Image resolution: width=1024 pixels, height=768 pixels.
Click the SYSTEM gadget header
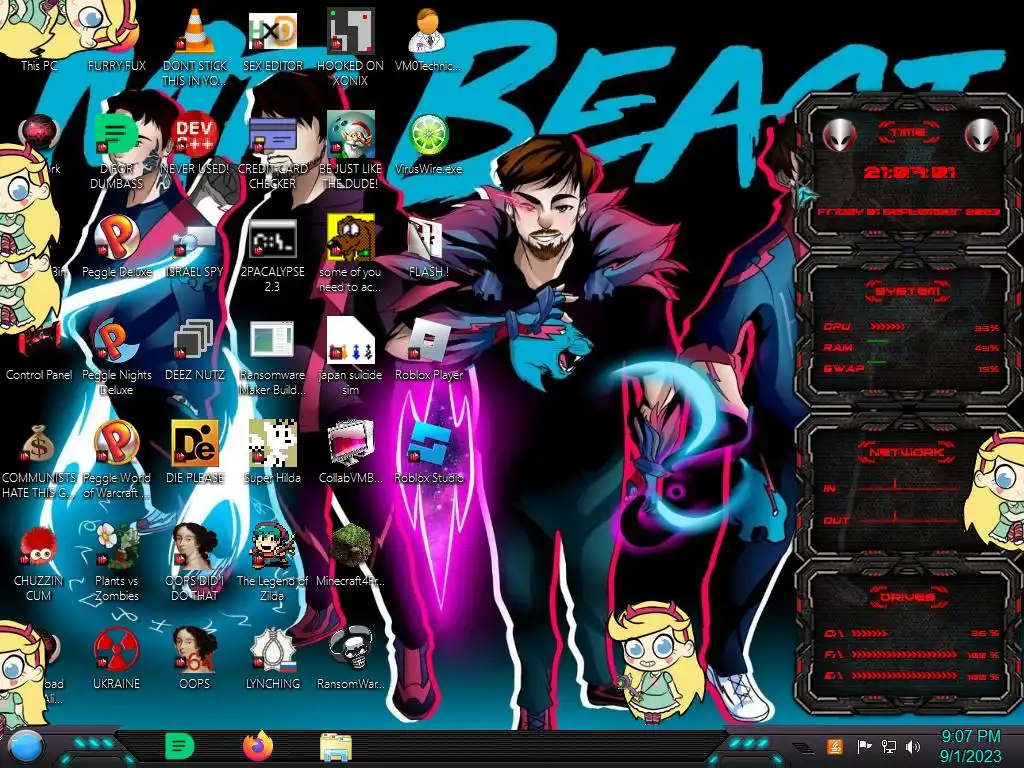coord(908,291)
